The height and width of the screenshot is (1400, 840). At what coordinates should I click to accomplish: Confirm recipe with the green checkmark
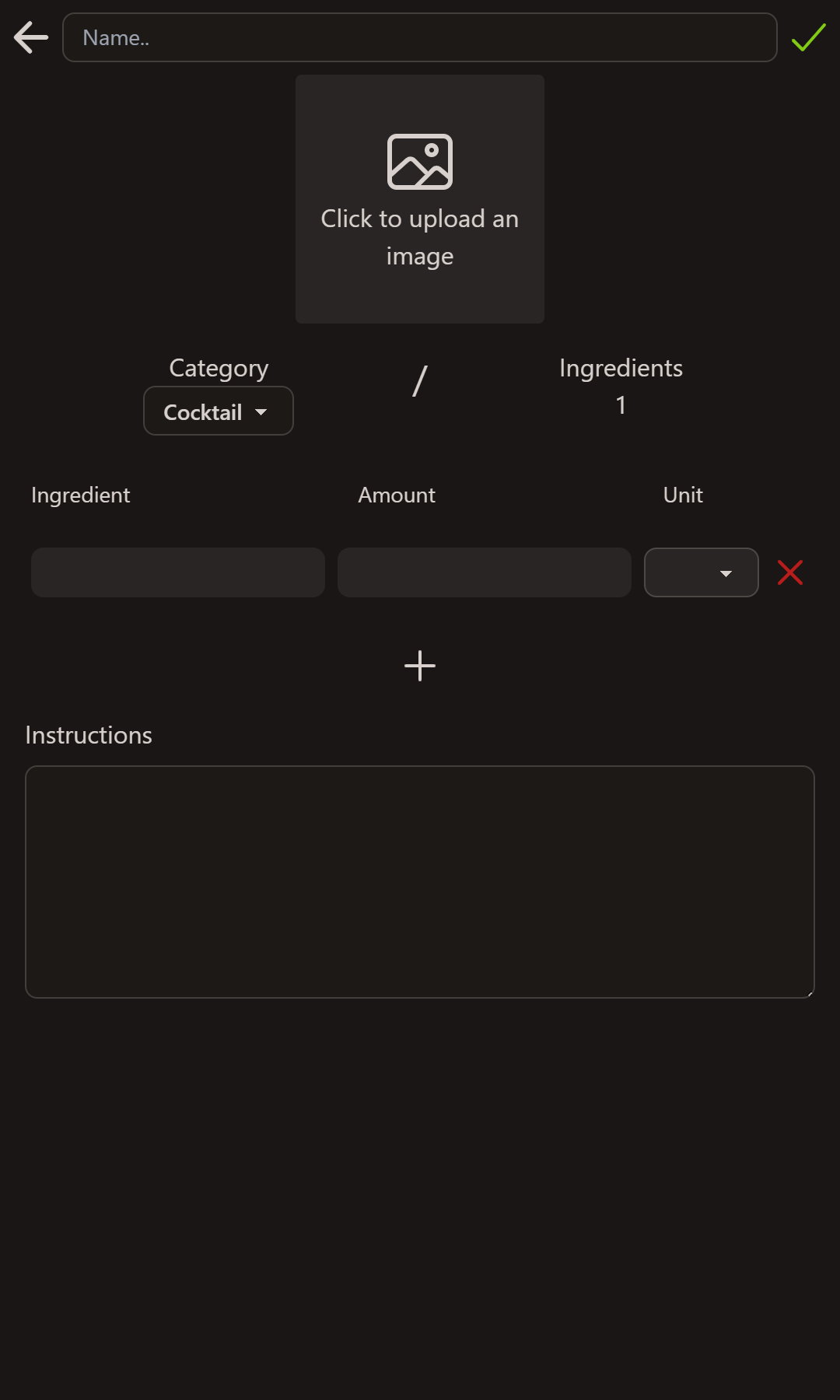pyautogui.click(x=808, y=37)
